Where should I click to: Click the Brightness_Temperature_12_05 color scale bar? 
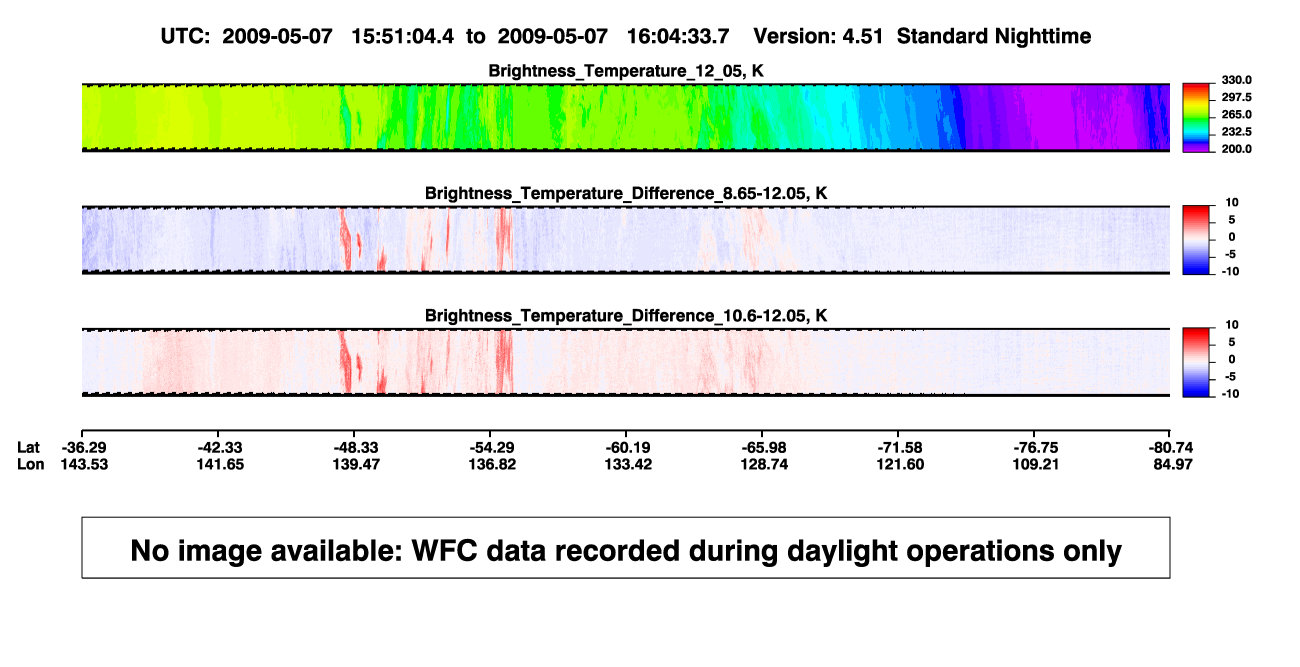pos(1196,118)
